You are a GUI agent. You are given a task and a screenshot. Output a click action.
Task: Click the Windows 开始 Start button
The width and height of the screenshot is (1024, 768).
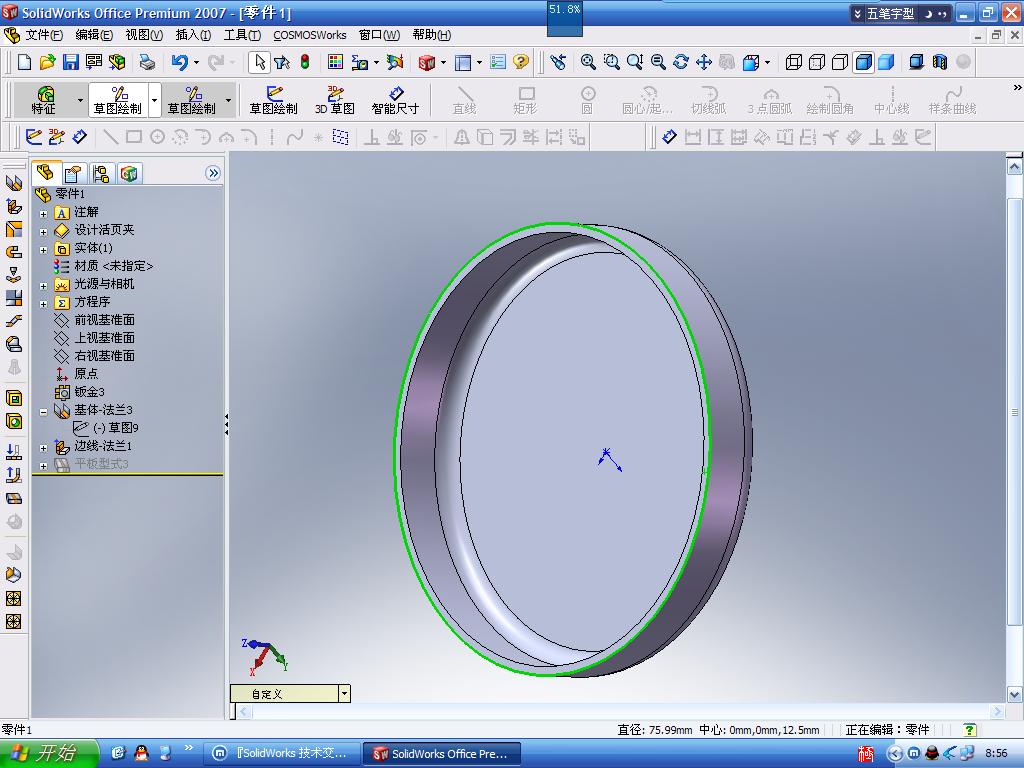pos(48,754)
